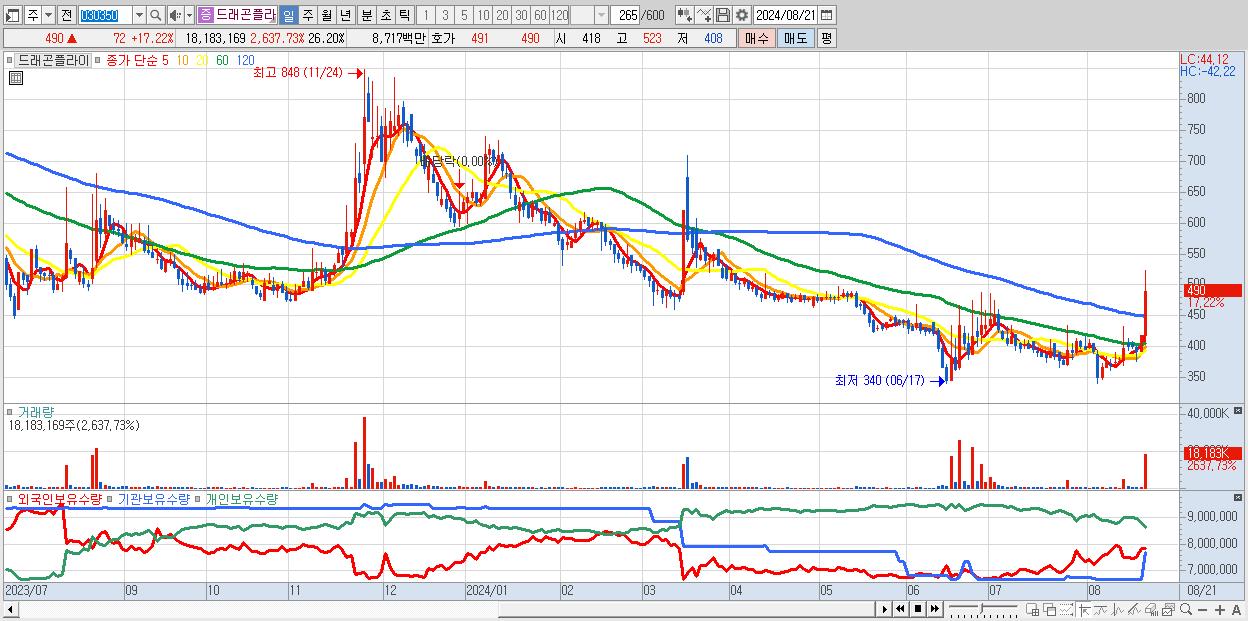Switch to weekly '주' chart period
The width and height of the screenshot is (1248, 621).
tap(307, 15)
